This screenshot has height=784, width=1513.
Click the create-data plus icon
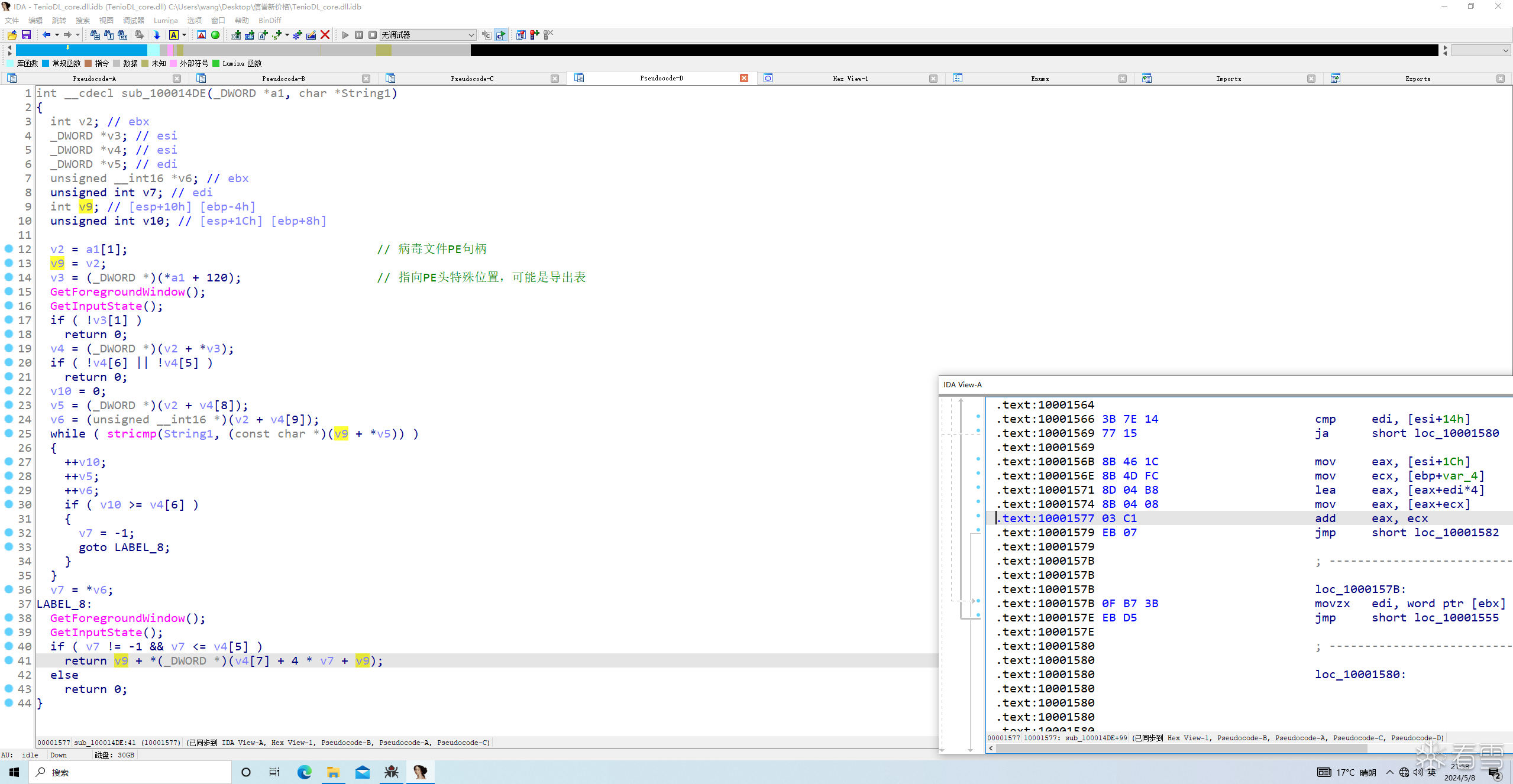250,35
